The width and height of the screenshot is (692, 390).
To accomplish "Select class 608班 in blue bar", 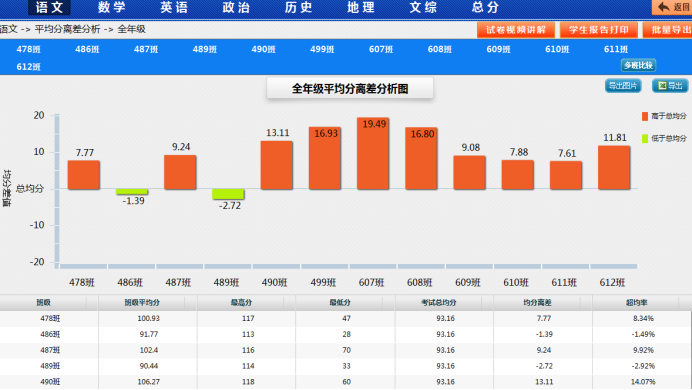I will (439, 49).
